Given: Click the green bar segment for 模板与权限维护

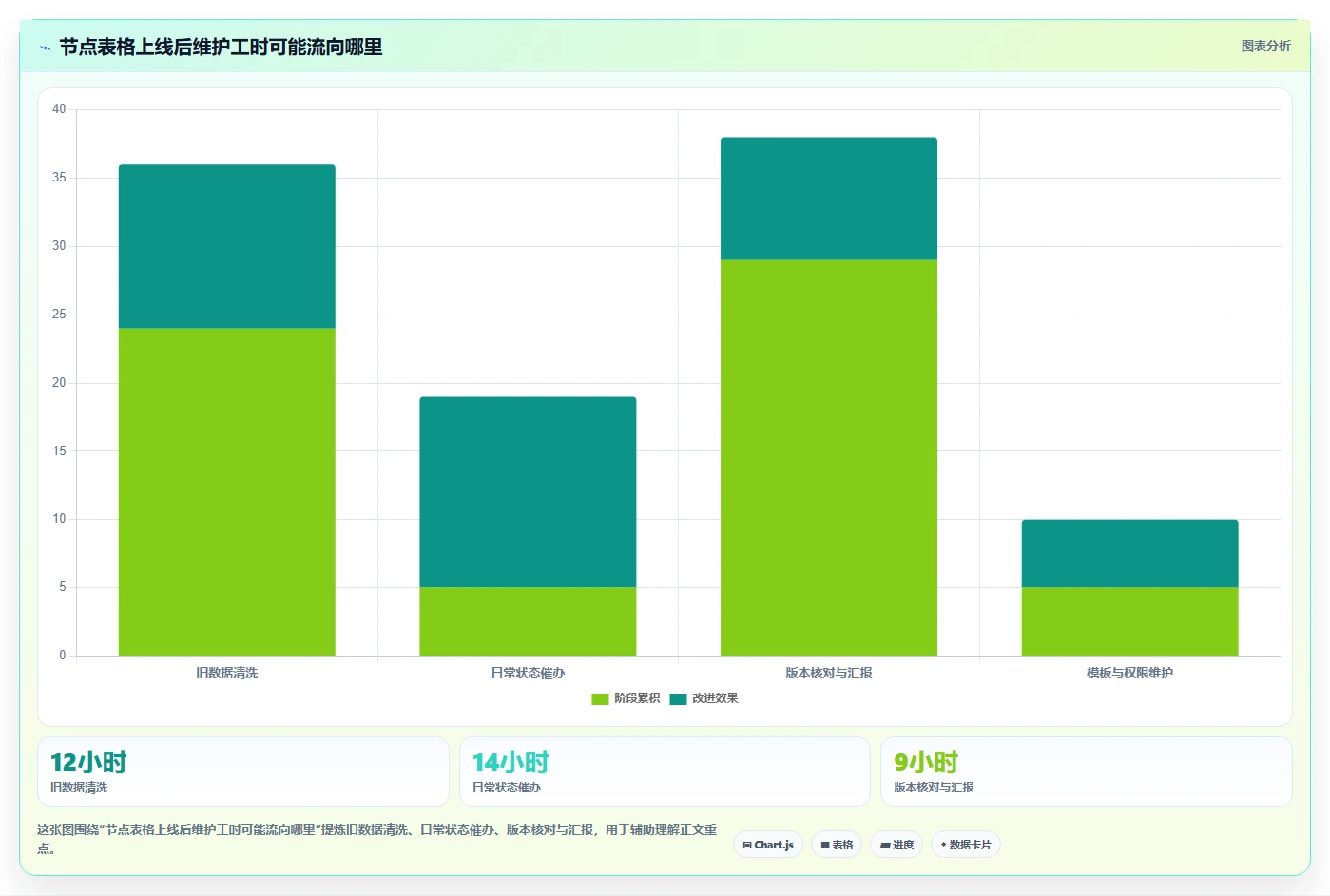Looking at the screenshot, I should (1129, 621).
